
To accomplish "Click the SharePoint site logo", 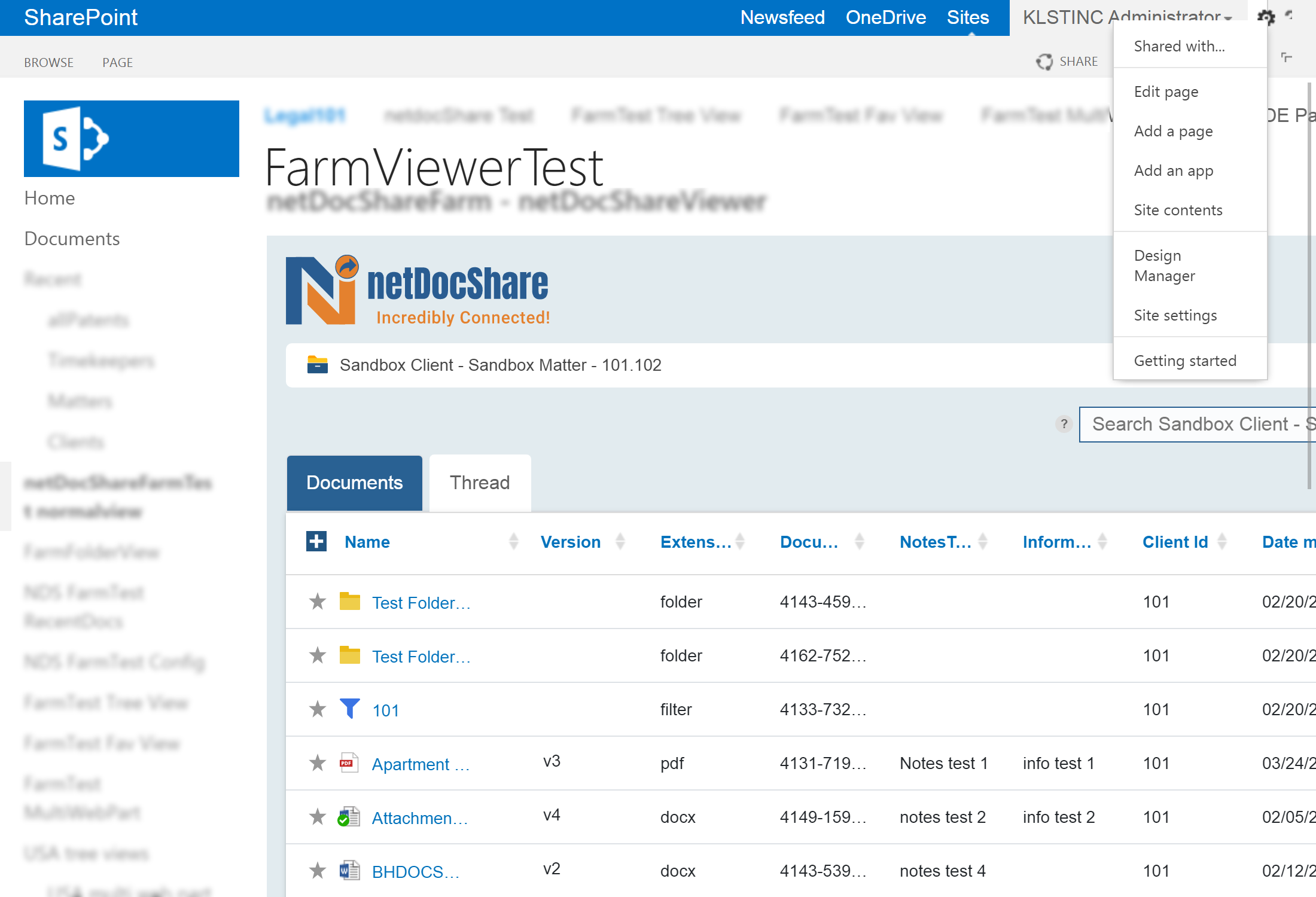I will click(x=132, y=139).
